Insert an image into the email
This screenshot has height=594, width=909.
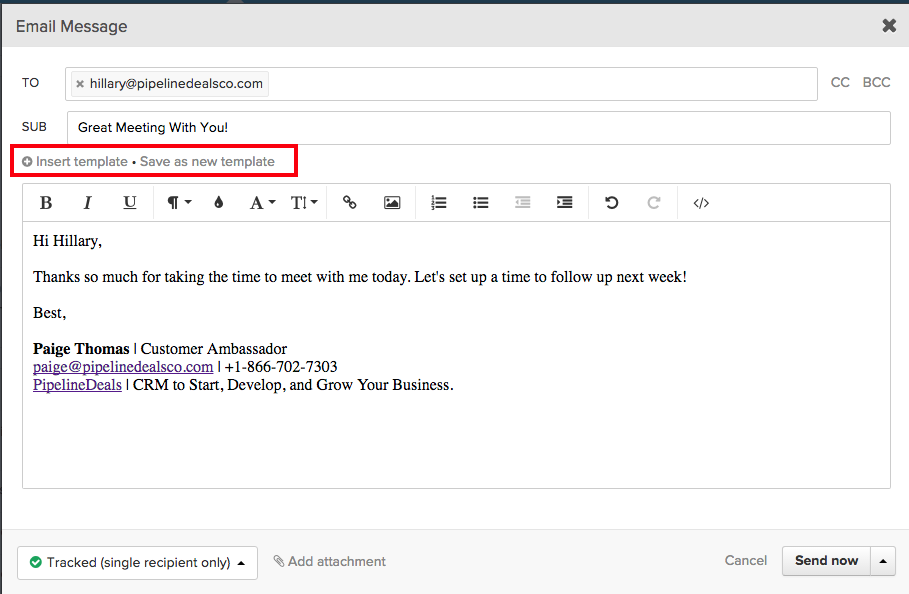[x=392, y=203]
